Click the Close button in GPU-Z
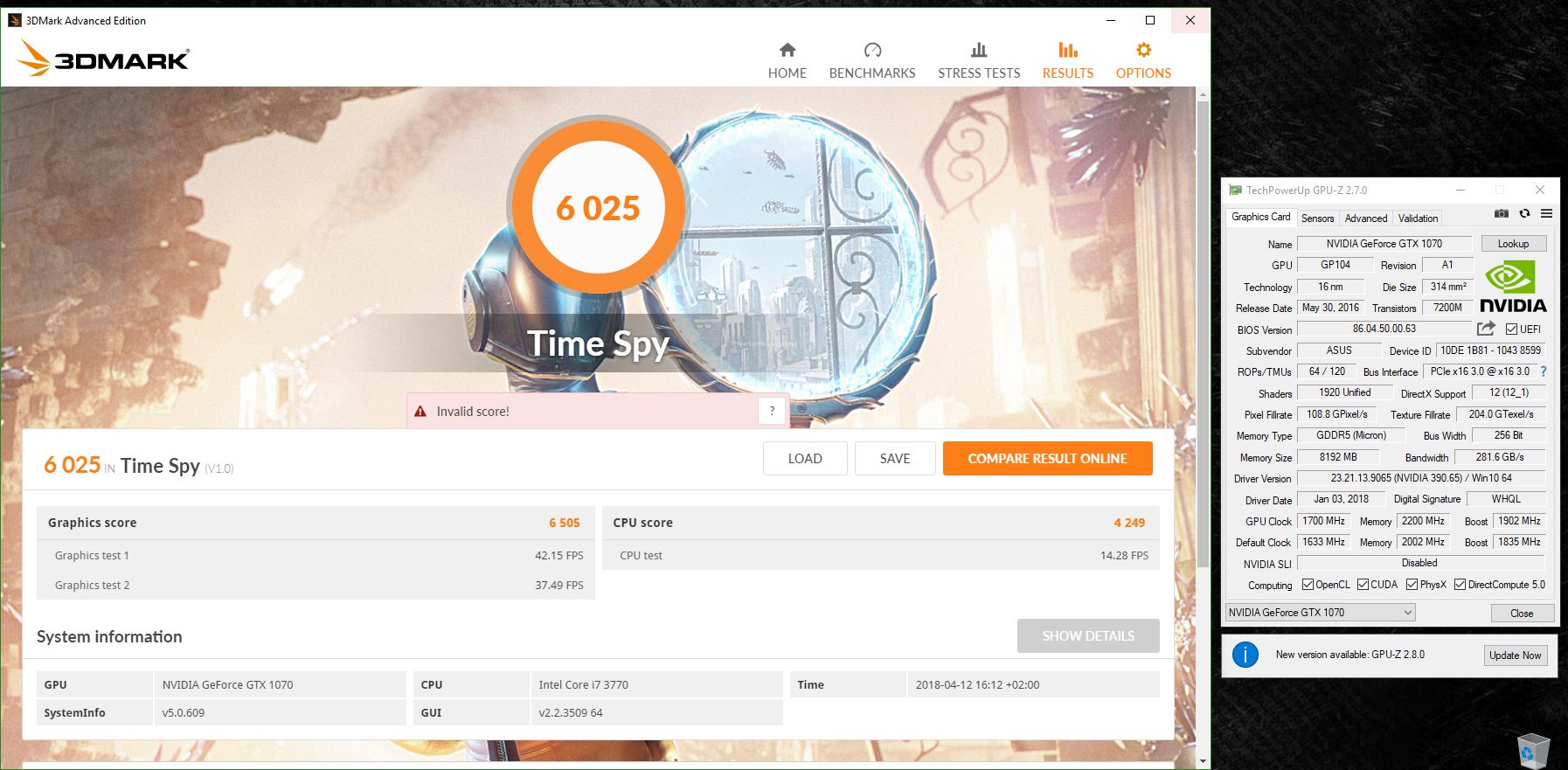The width and height of the screenshot is (1568, 770). click(x=1522, y=614)
